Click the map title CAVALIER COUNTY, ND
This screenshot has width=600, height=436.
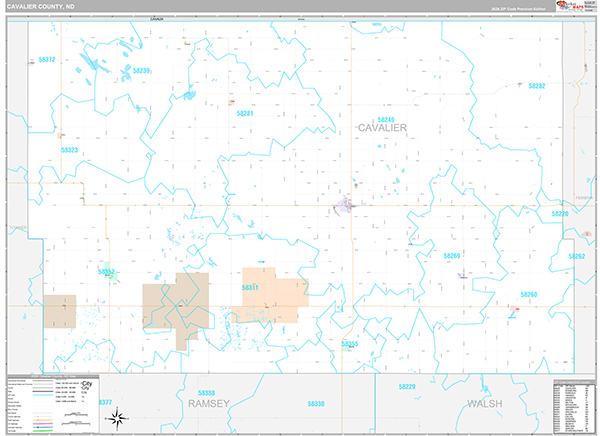41,7
